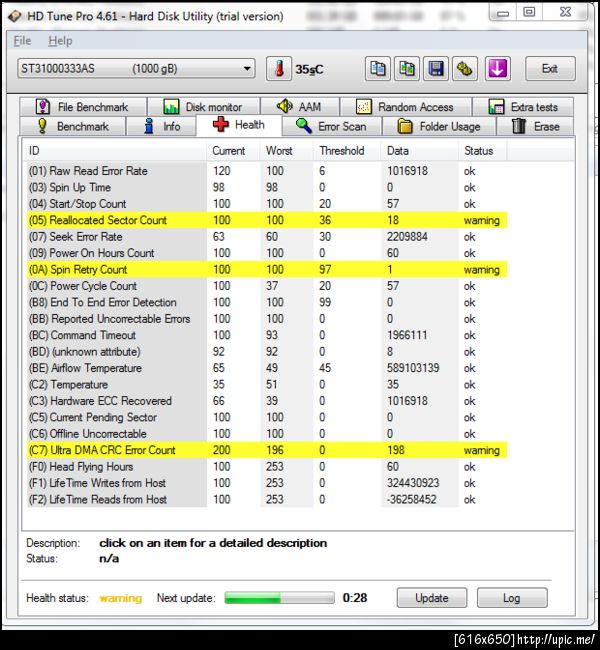Viewport: 600px width, 650px height.
Task: Select the (C3) Hardware ECC Recovered row
Action: (x=267, y=401)
